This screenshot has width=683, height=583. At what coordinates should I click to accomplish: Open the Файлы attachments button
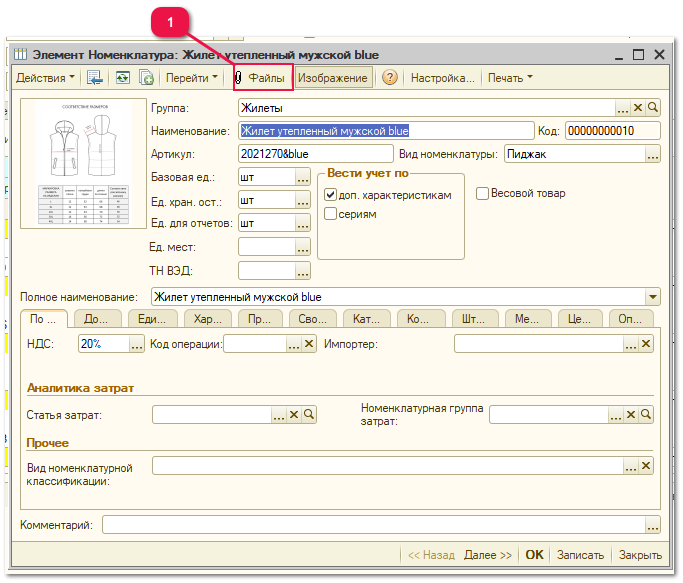[x=263, y=78]
